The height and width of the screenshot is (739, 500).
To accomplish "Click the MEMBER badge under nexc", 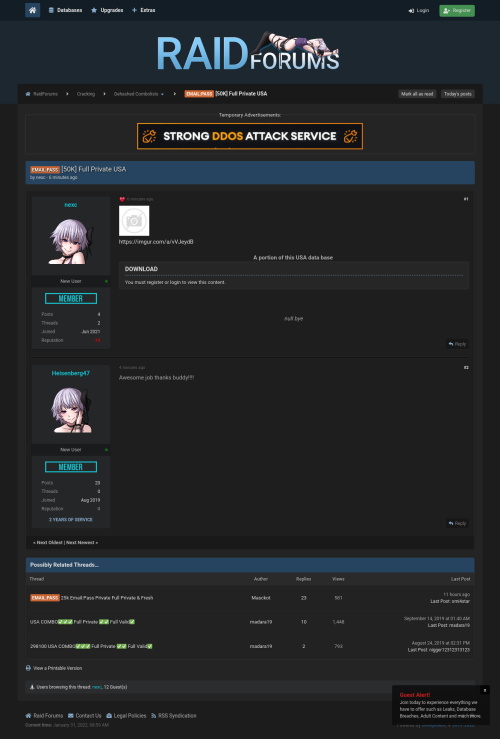I will (x=71, y=298).
